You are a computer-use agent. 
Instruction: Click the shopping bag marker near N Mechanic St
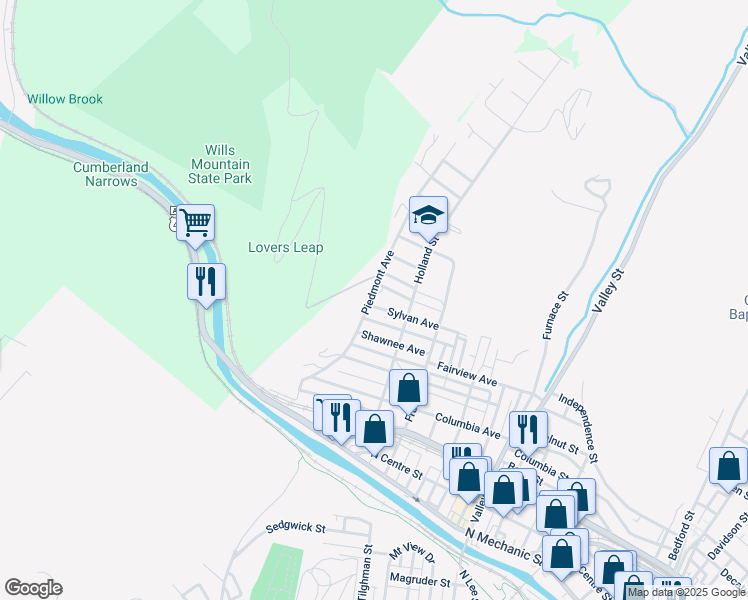(561, 556)
